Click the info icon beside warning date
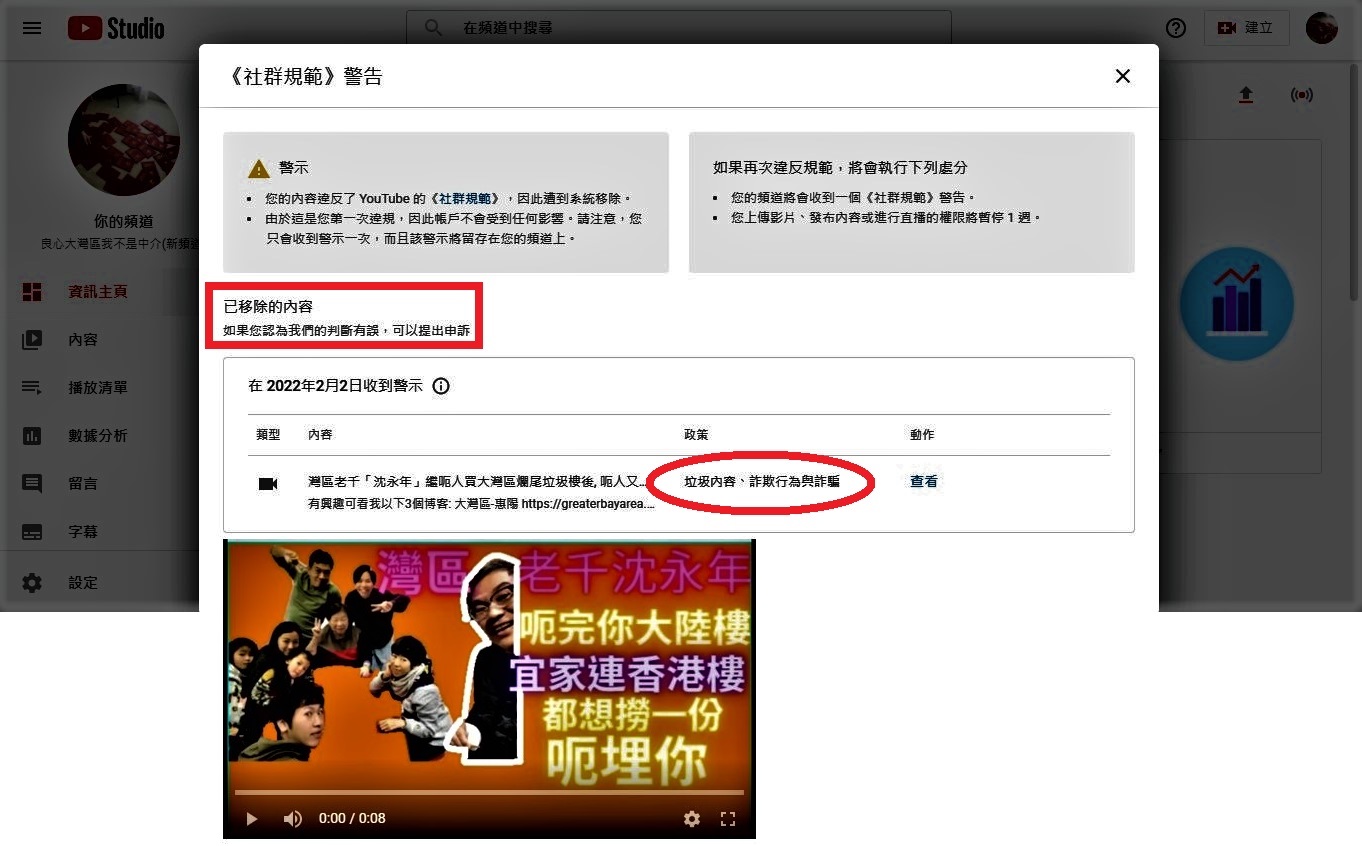This screenshot has height=846, width=1362. [441, 386]
